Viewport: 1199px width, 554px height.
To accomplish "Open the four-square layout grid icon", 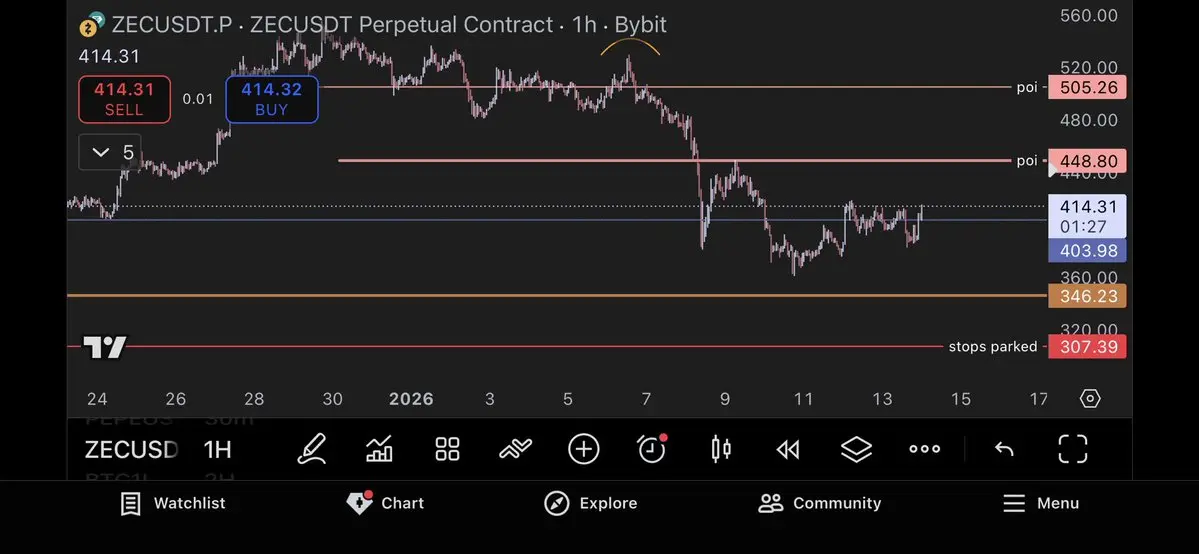I will pos(447,449).
